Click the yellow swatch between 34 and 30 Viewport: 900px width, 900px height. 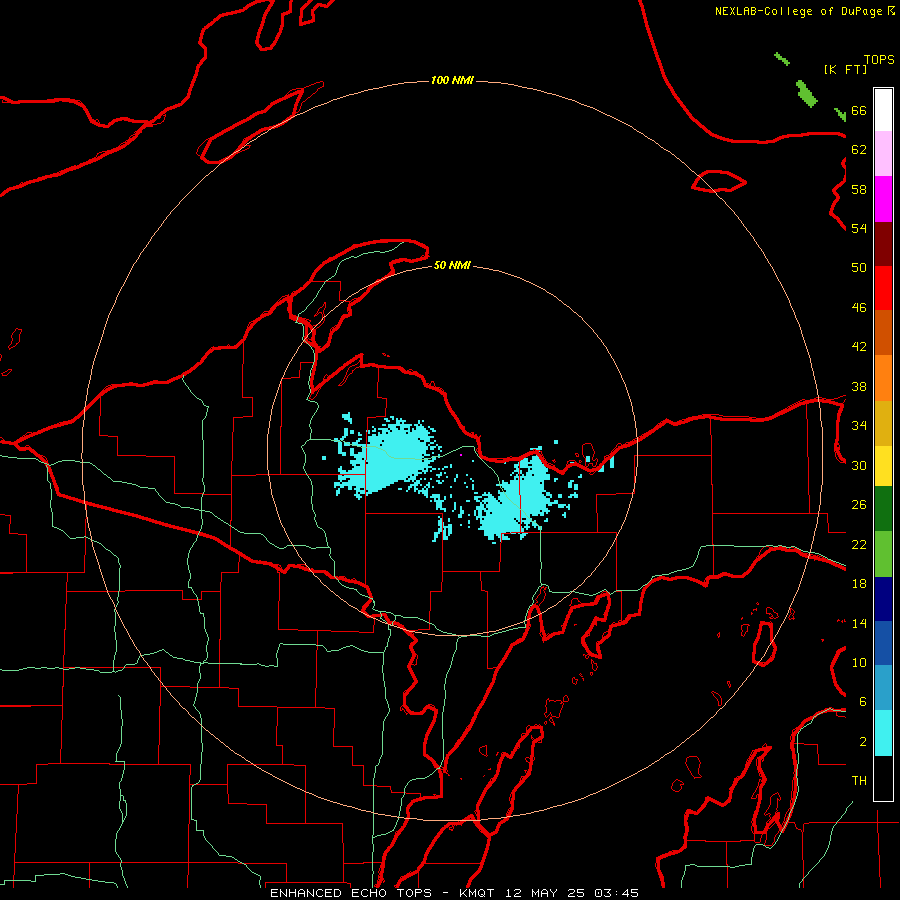pos(883,465)
